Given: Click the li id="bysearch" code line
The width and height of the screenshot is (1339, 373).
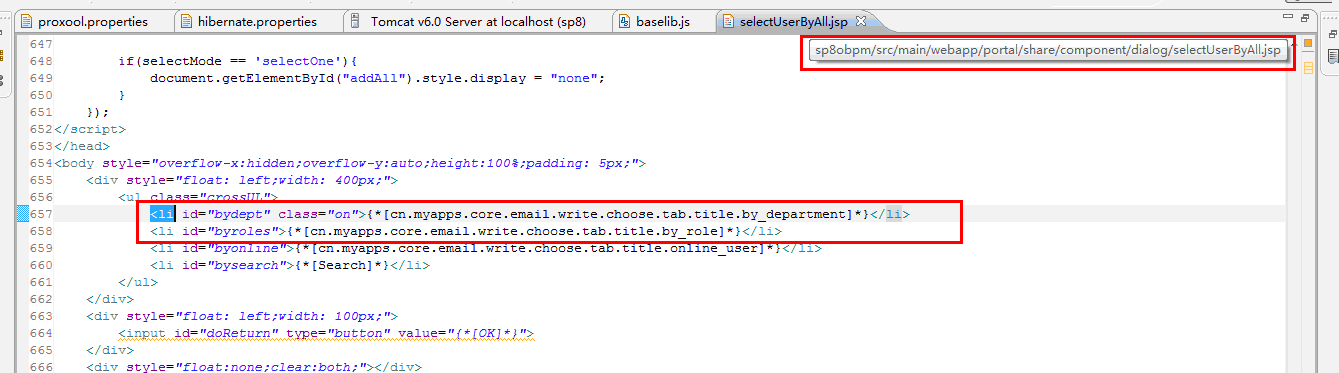Looking at the screenshot, I should pyautogui.click(x=290, y=265).
